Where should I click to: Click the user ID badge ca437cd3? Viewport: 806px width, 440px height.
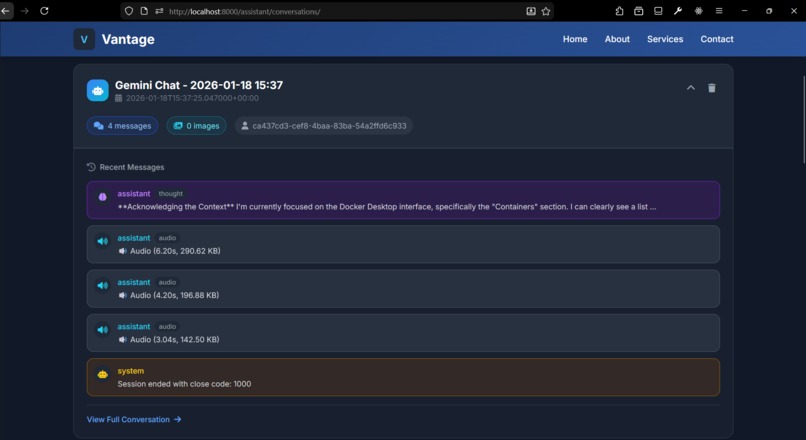click(x=324, y=126)
